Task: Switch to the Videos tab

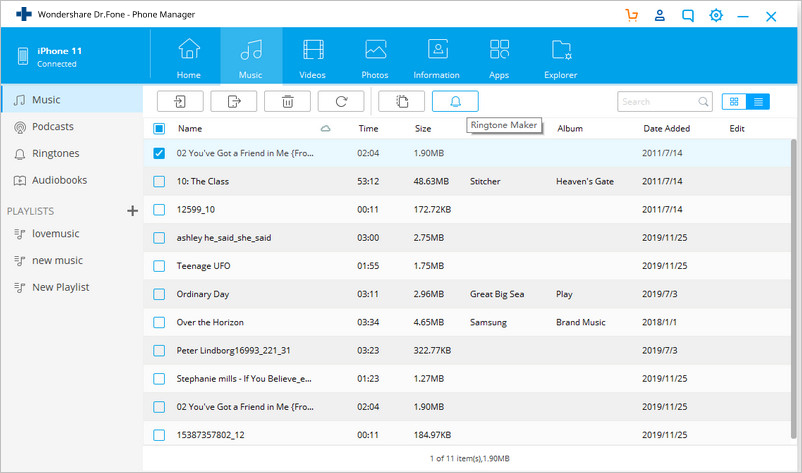Action: (x=313, y=58)
